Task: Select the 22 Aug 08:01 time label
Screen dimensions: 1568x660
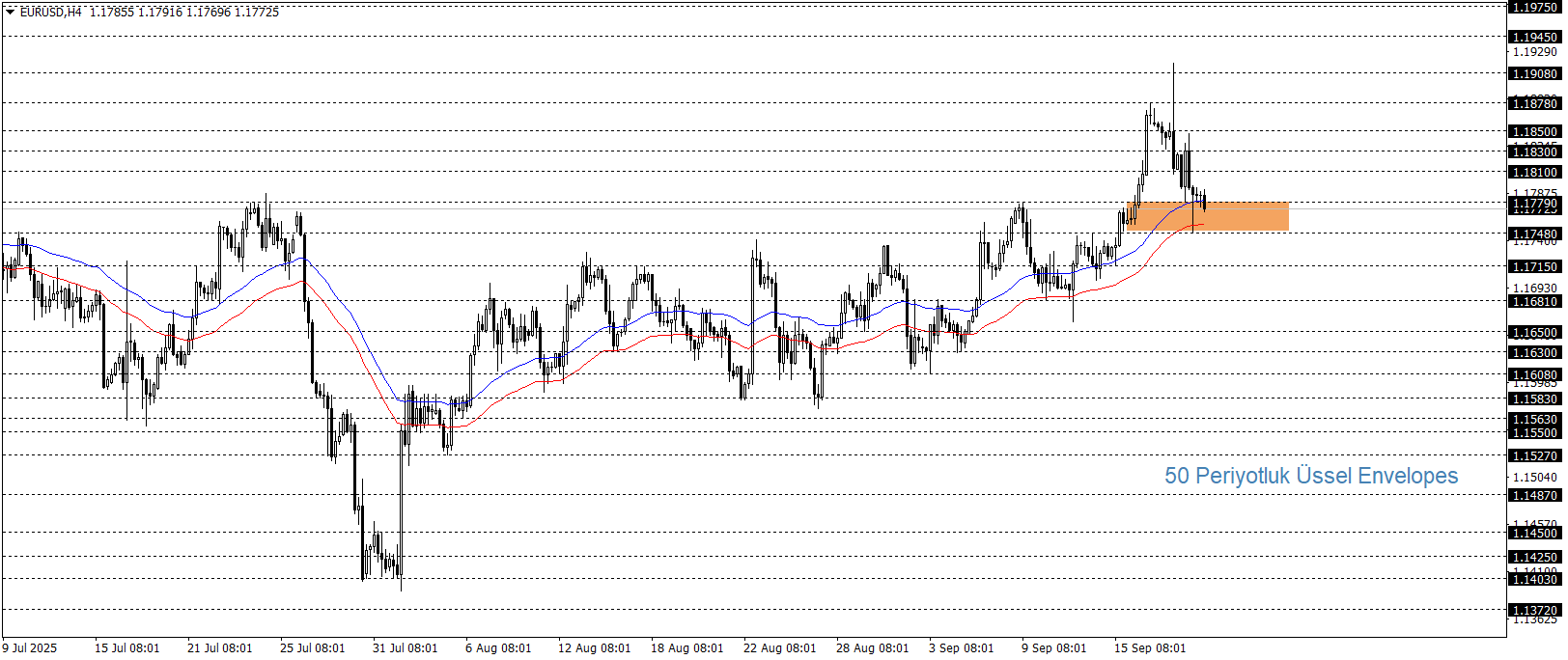Action: [779, 648]
